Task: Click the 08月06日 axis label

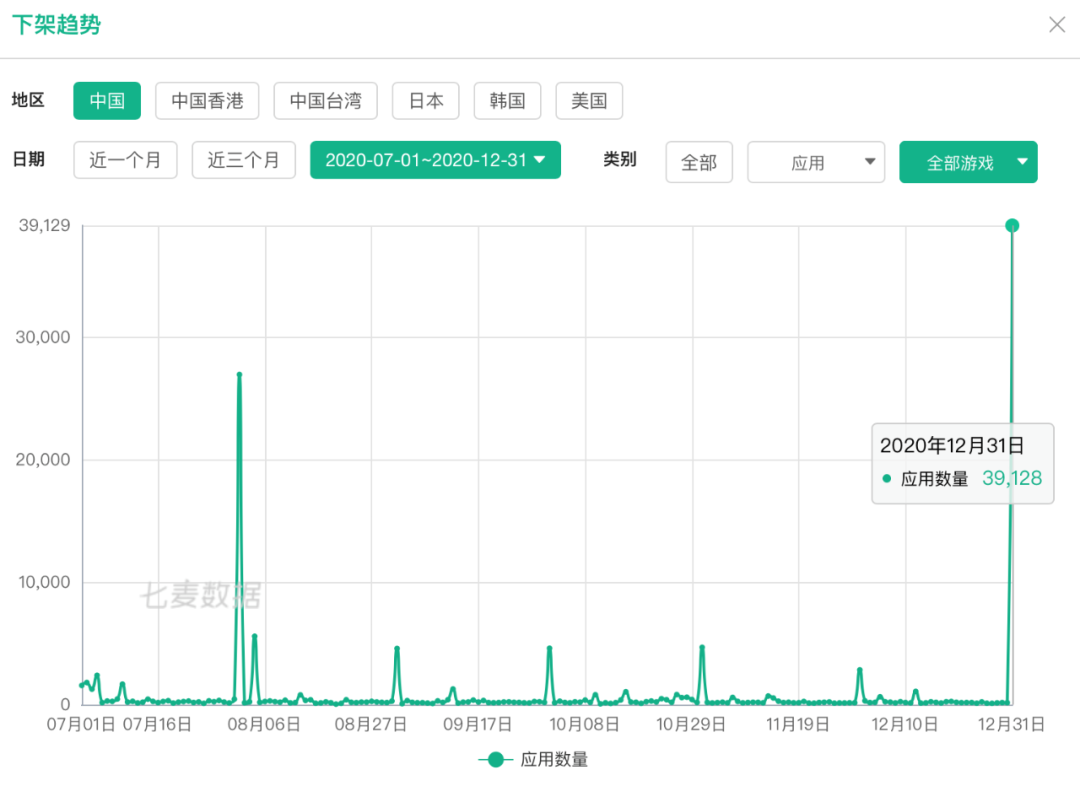Action: (x=264, y=725)
